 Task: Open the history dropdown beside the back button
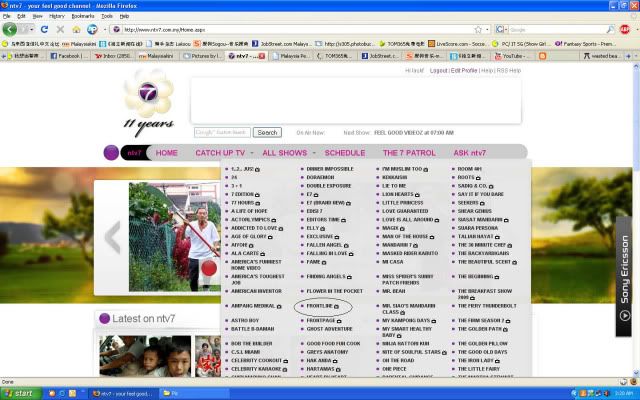[x=31, y=30]
